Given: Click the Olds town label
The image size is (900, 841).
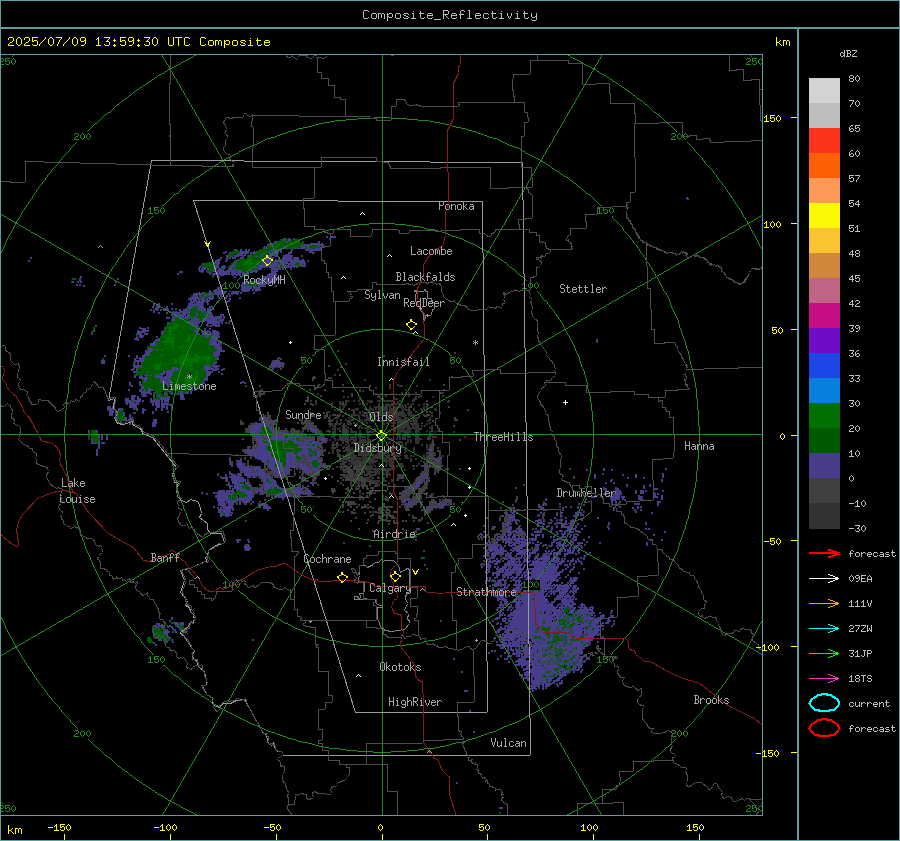Looking at the screenshot, I should (x=381, y=417).
